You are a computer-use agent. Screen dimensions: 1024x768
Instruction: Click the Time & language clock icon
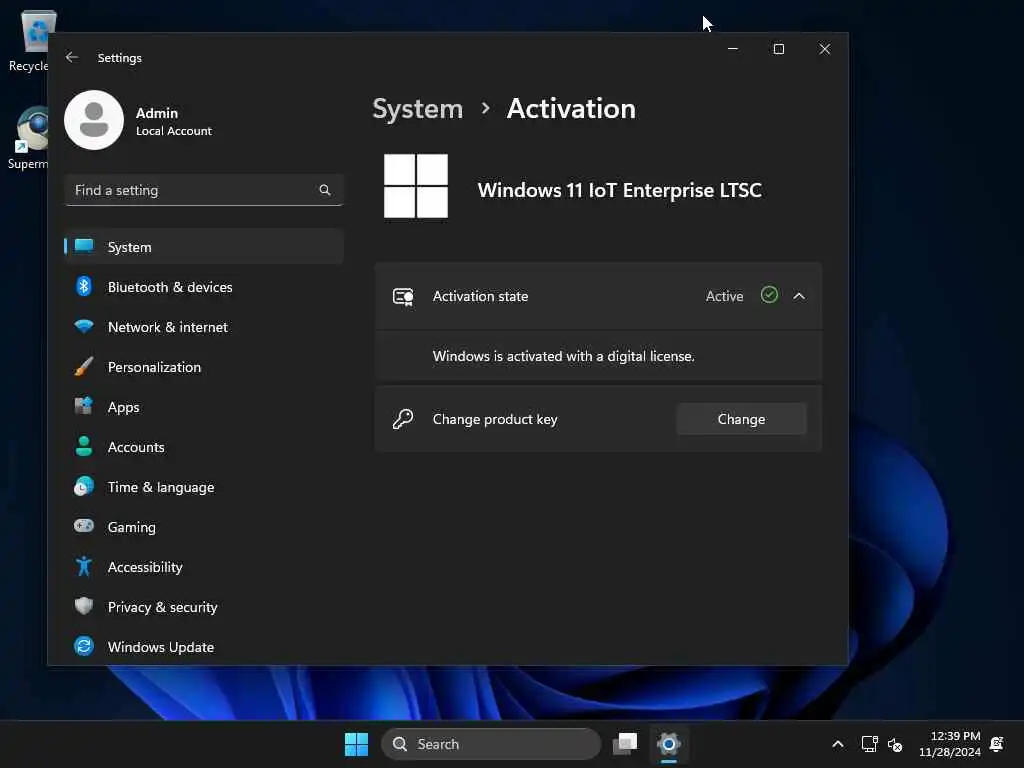click(84, 487)
